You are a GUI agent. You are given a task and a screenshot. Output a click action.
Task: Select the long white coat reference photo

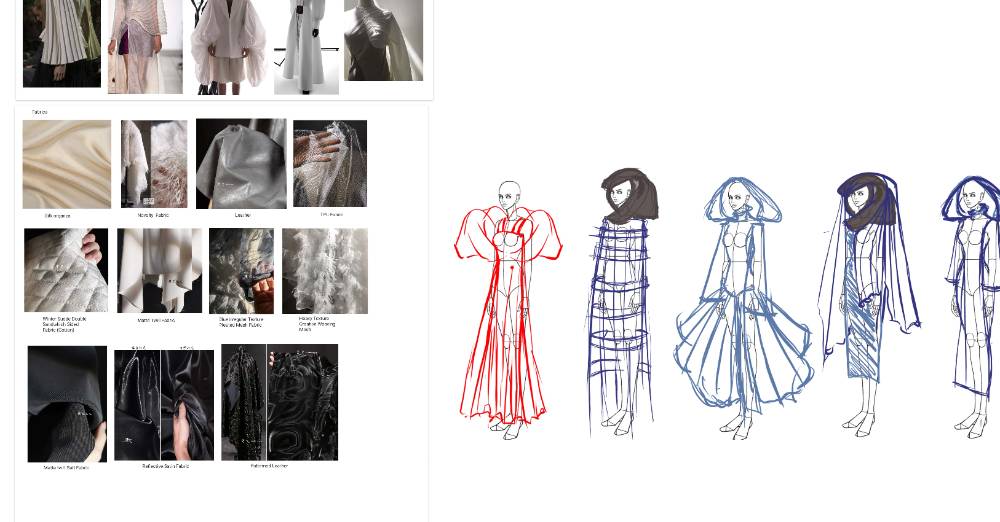306,47
